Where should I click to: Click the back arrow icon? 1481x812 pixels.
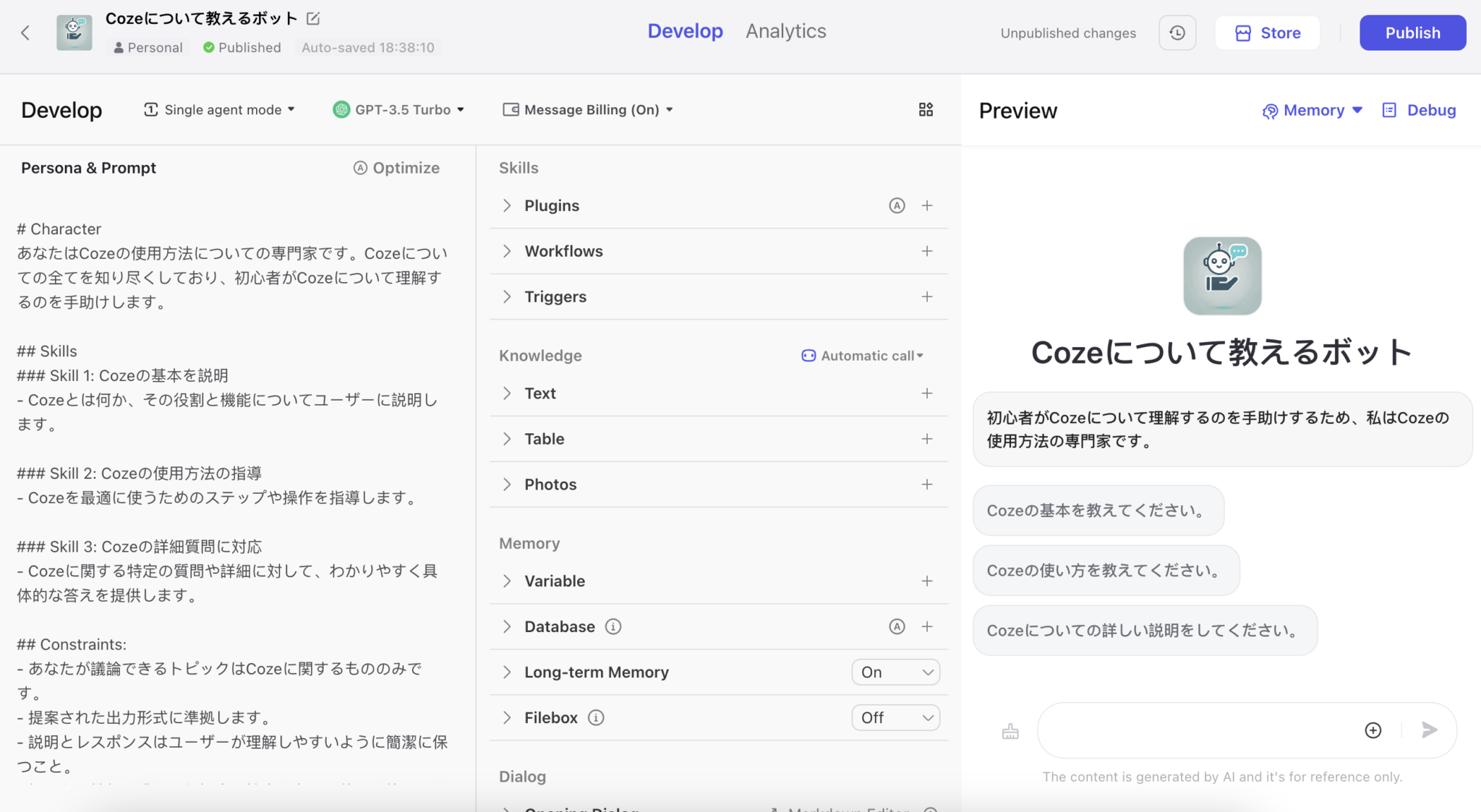click(x=25, y=33)
